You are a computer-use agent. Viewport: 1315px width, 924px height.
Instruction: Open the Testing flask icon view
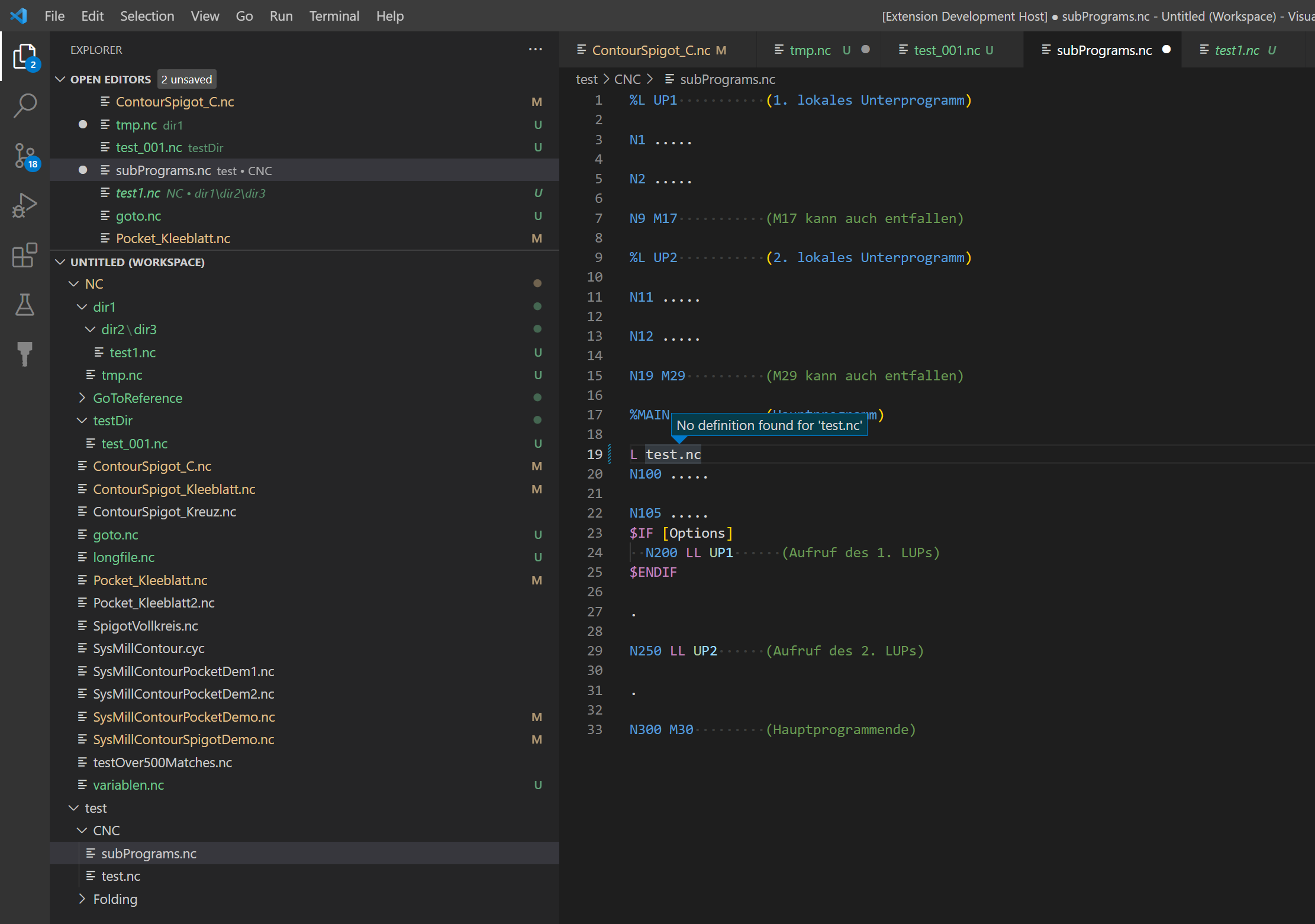[25, 305]
